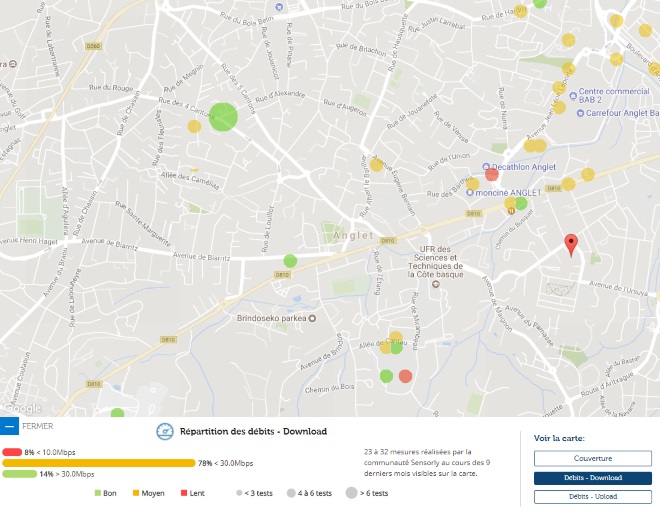This screenshot has width=660, height=518.
Task: Click the moncine ANGLET place icon
Action: pyautogui.click(x=470, y=193)
